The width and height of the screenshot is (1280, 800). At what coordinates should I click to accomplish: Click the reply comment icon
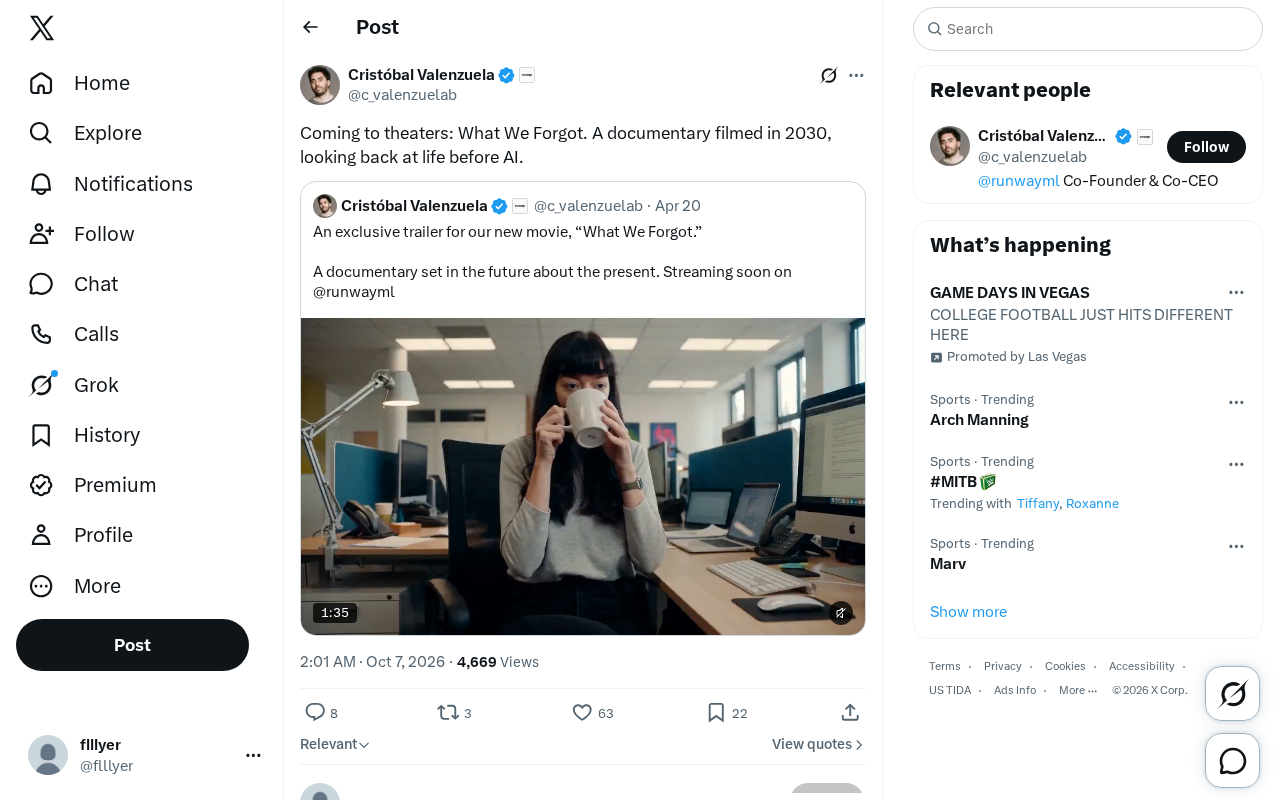pos(315,712)
